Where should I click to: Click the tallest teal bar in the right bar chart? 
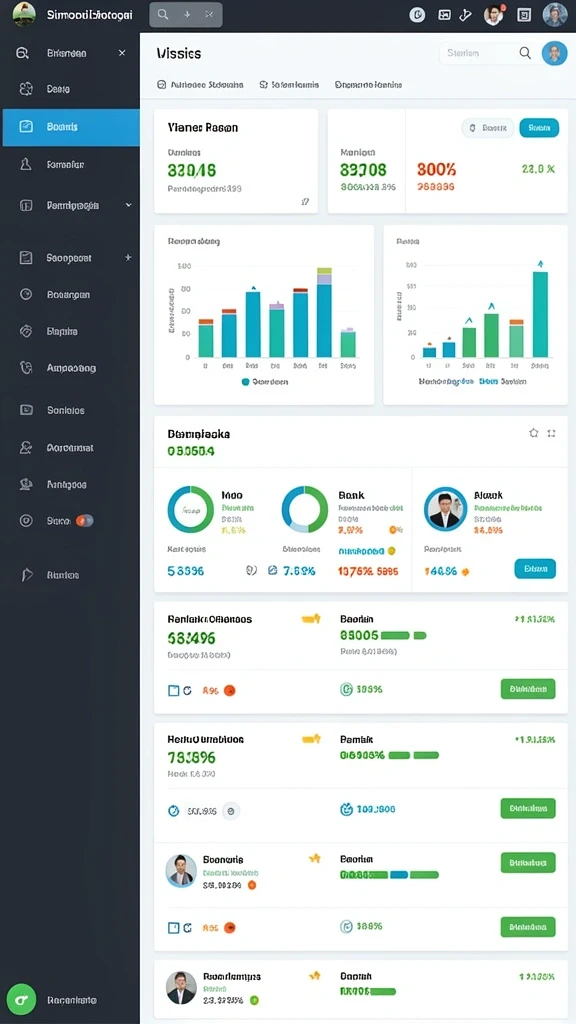click(x=540, y=314)
